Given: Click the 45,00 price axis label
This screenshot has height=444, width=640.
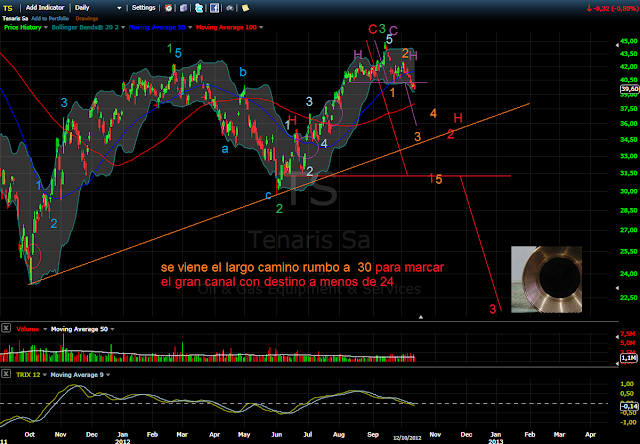Looking at the screenshot, I should pos(629,41).
